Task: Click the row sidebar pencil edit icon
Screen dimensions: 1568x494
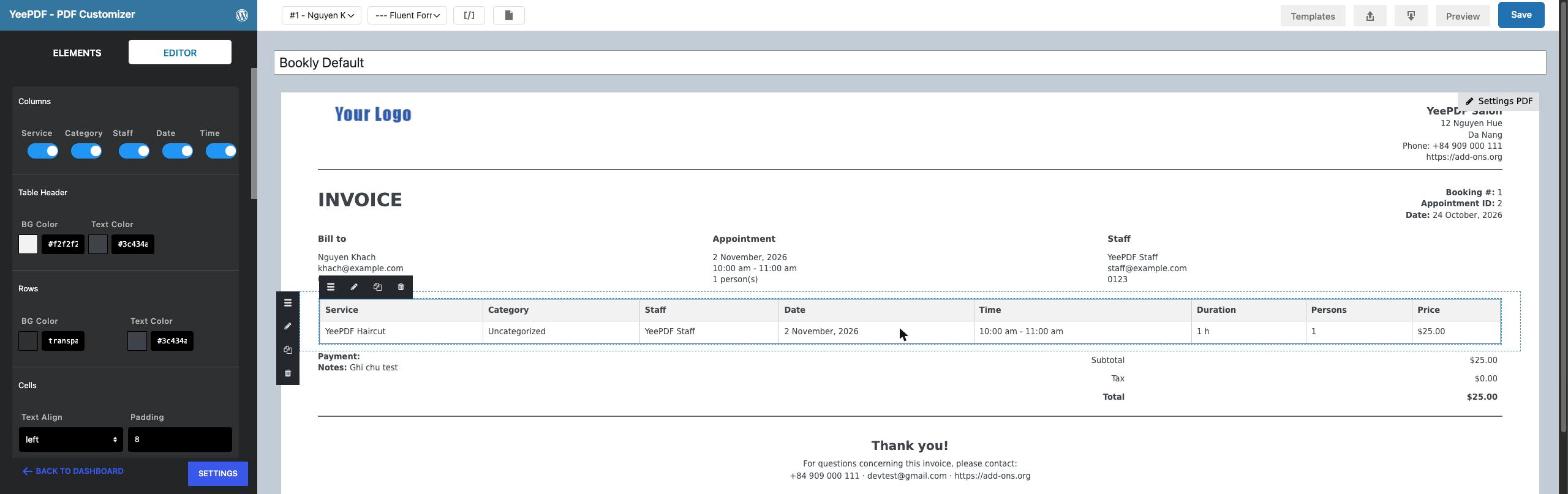Action: (x=288, y=326)
